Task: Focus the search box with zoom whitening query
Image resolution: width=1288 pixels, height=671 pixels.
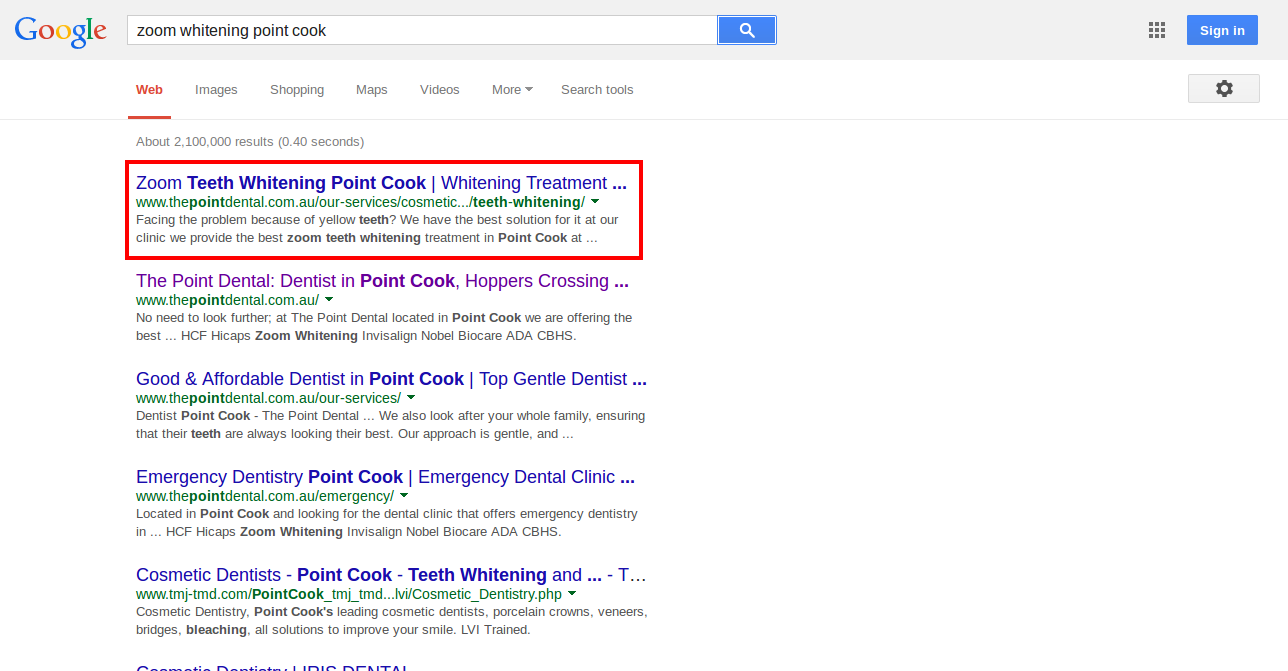Action: pos(422,30)
